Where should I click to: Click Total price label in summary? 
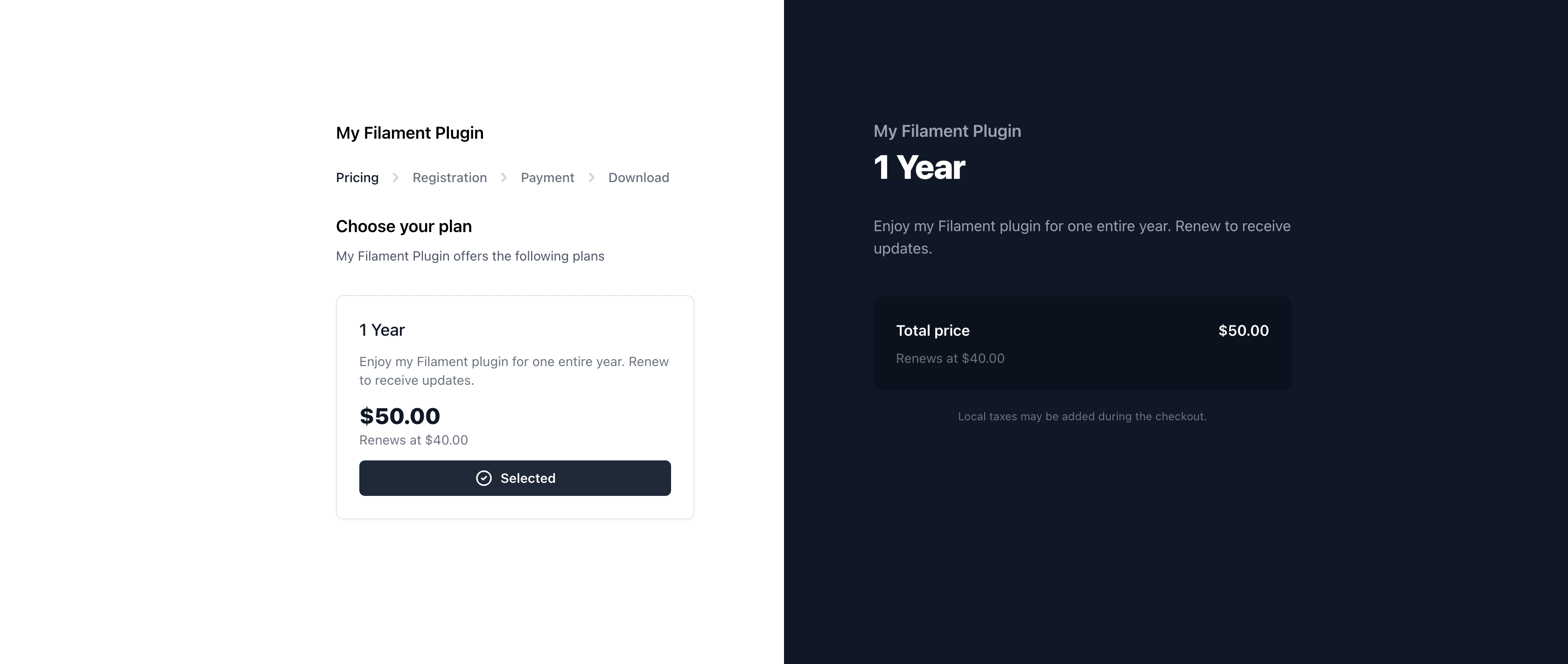(932, 331)
